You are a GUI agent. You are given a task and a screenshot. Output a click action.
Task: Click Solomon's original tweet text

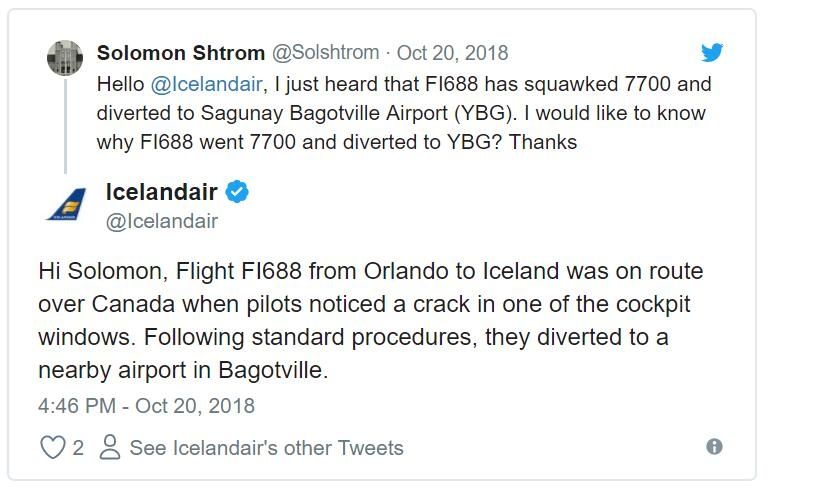(404, 113)
